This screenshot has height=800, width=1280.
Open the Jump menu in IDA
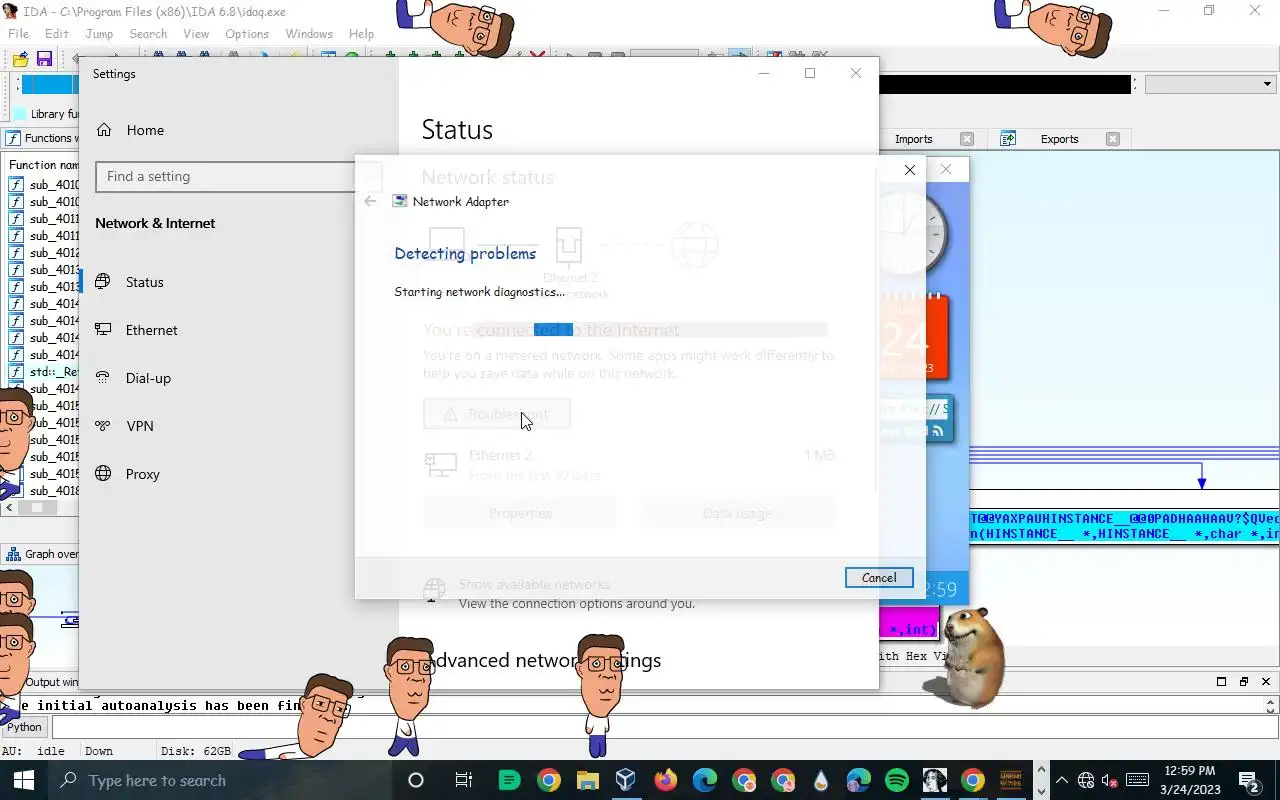[99, 33]
